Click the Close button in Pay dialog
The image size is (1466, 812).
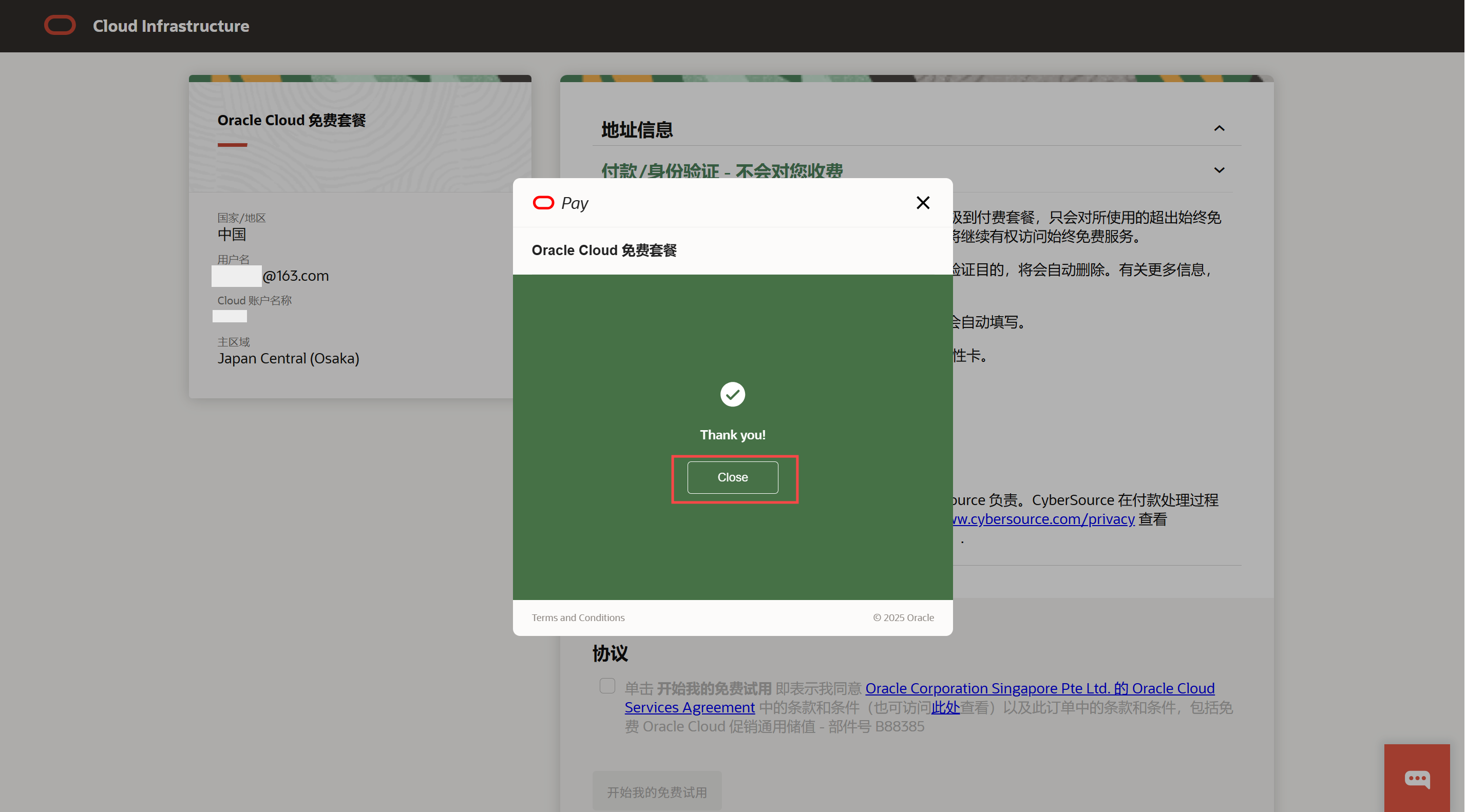(x=732, y=477)
